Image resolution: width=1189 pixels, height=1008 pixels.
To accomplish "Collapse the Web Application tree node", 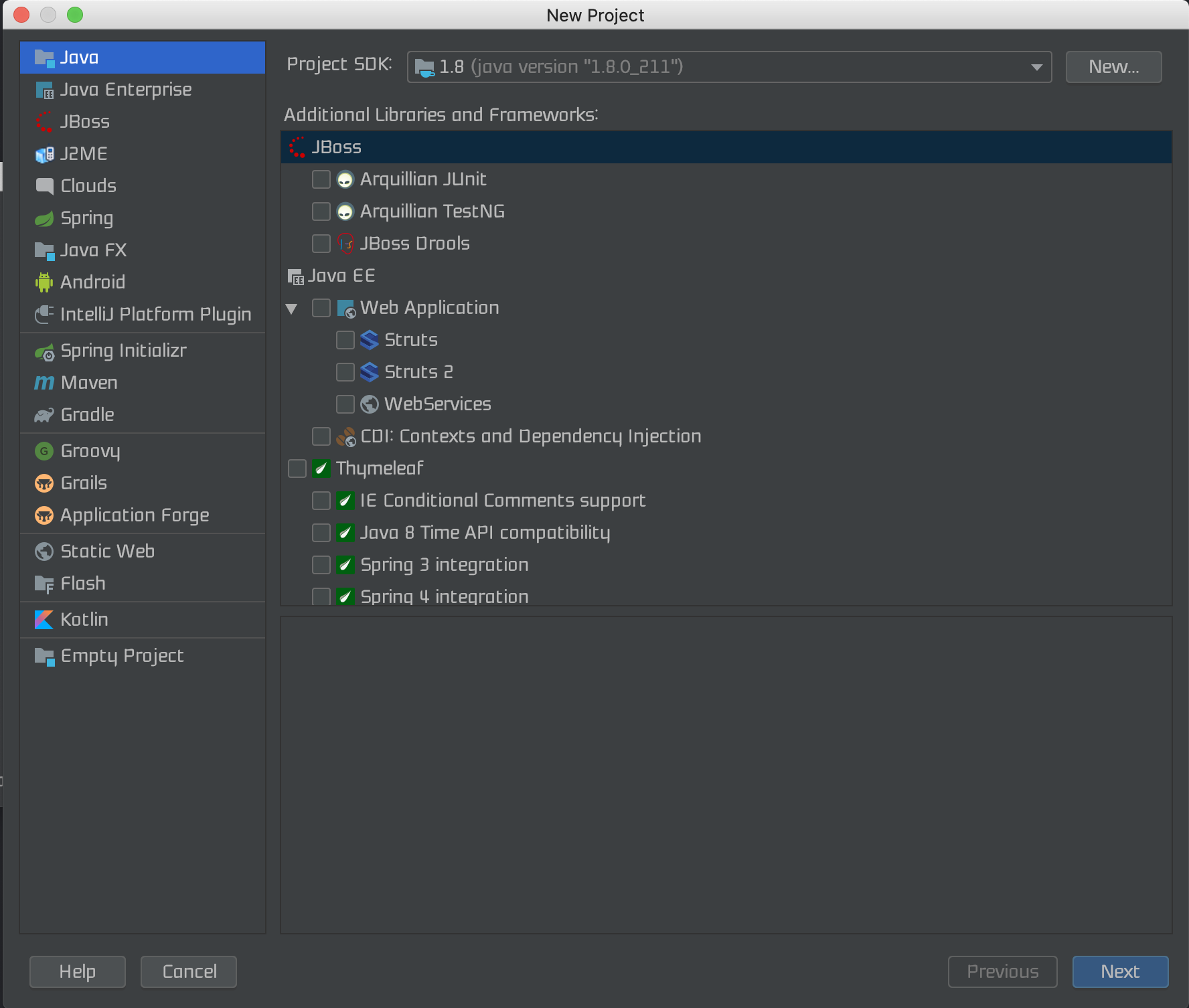I will click(x=291, y=309).
